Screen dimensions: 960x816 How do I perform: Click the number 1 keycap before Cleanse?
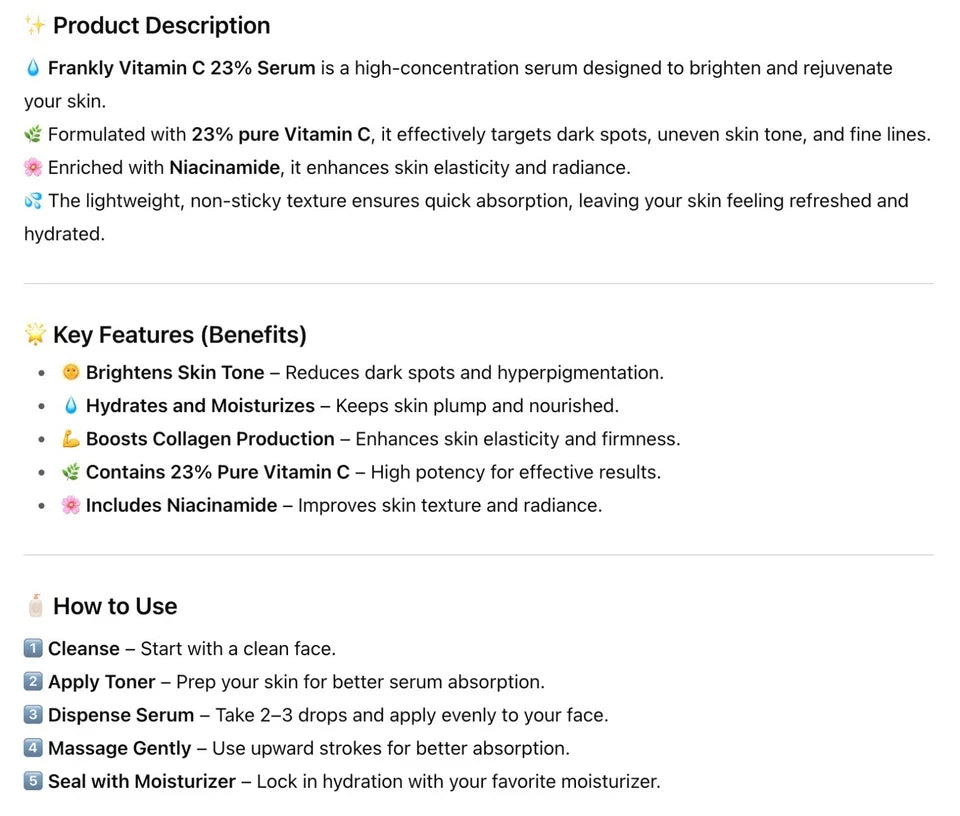point(33,648)
